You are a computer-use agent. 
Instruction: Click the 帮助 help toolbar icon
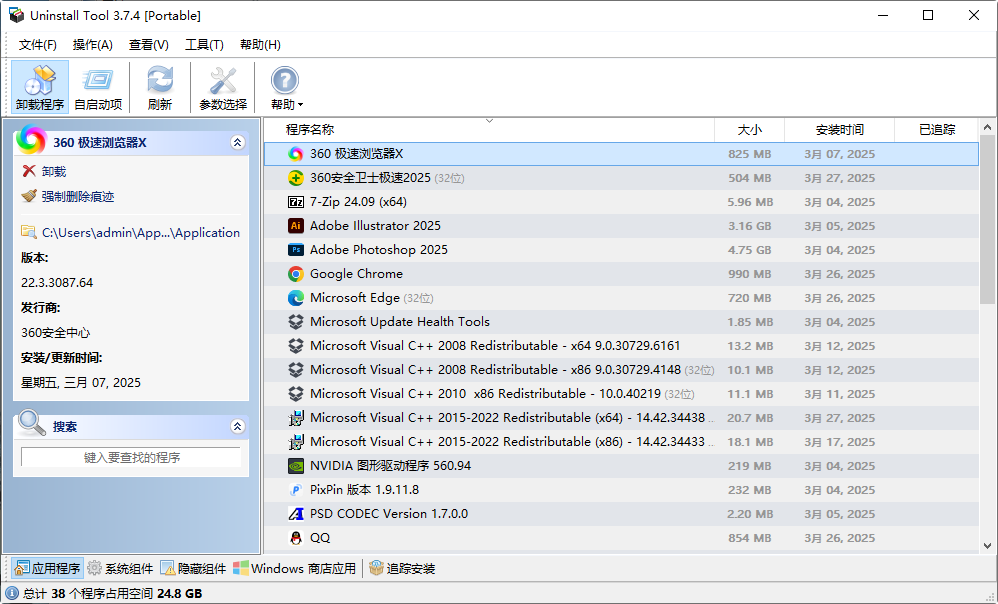pos(285,81)
